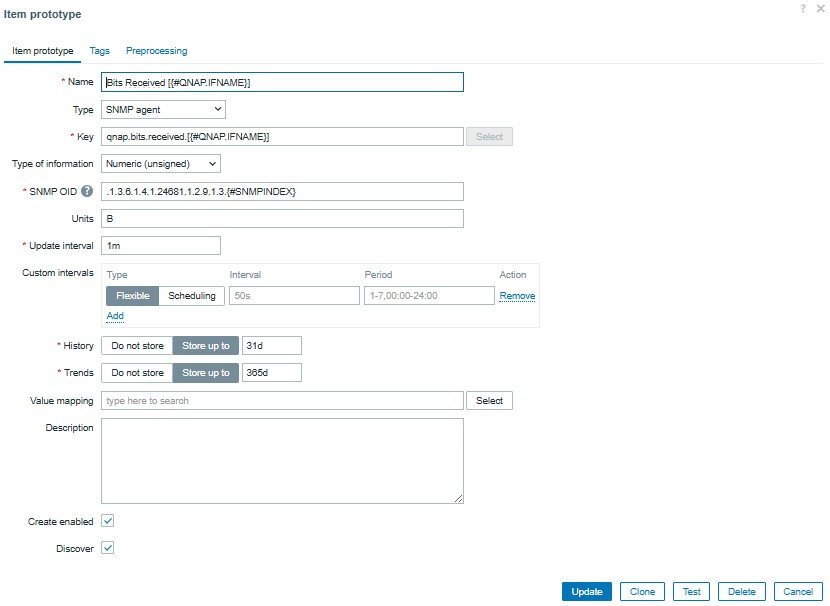Select Scheduling custom interval type
The image size is (830, 606).
[x=192, y=296]
